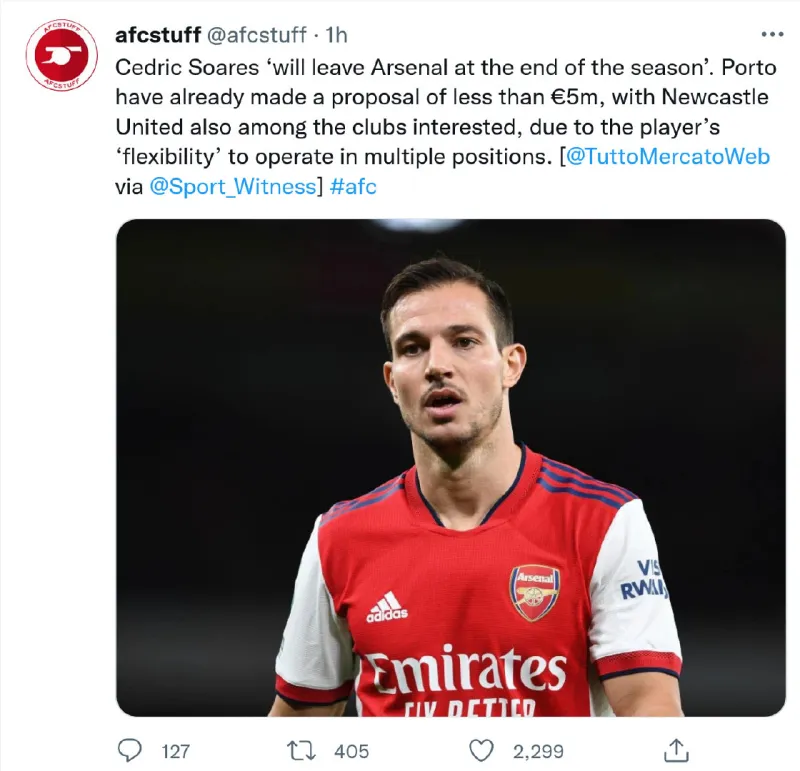This screenshot has width=800, height=771.
Task: Click the Arsenal crest on the shirt
Action: tap(535, 592)
